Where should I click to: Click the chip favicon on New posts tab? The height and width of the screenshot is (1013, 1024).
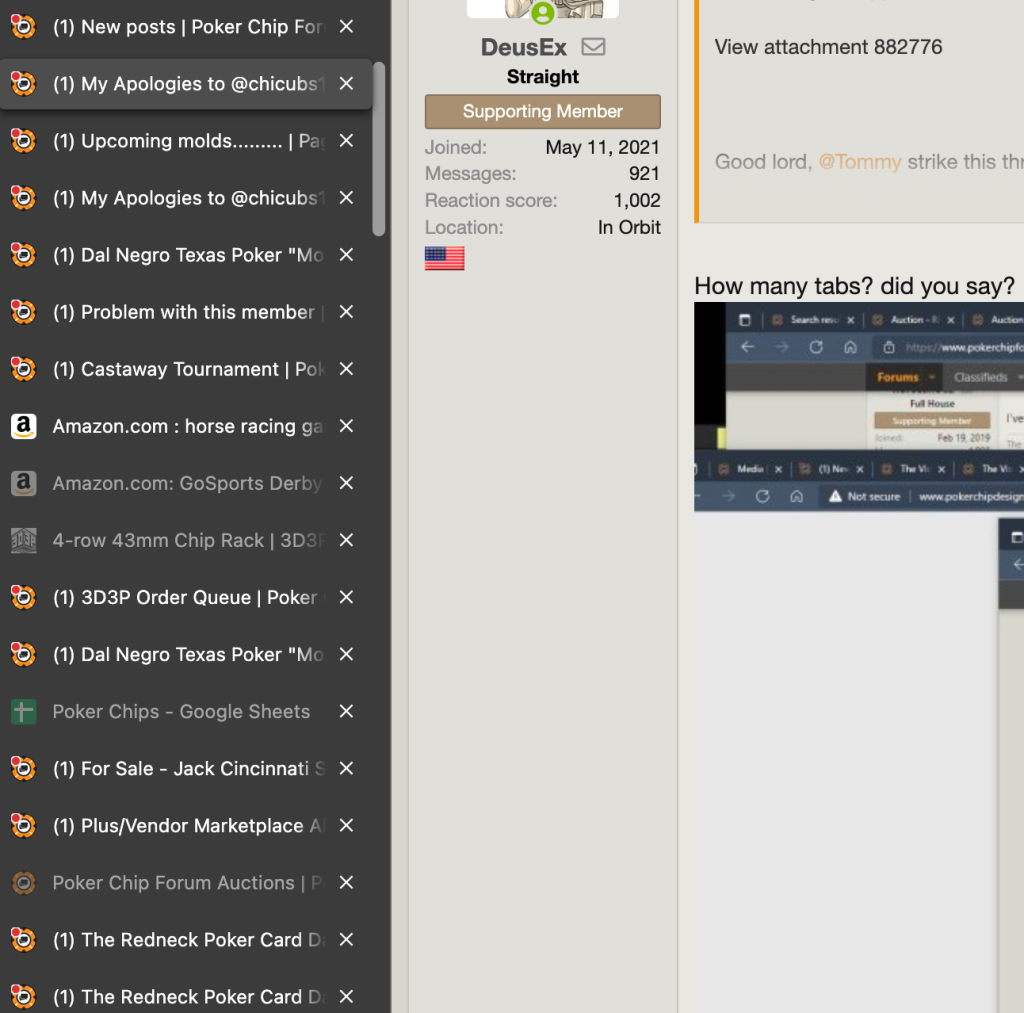point(24,27)
